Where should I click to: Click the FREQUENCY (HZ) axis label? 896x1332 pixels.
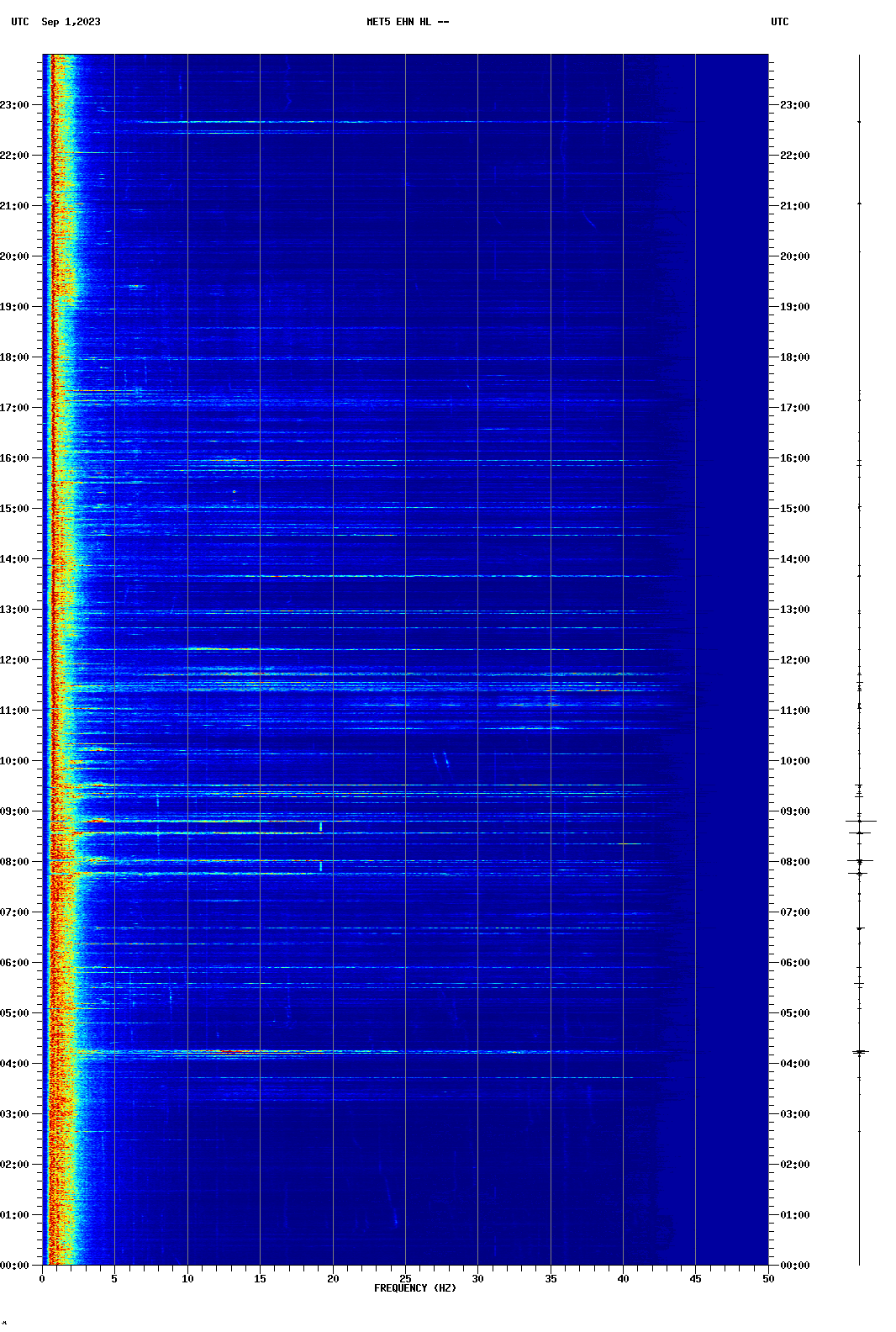point(414,1288)
